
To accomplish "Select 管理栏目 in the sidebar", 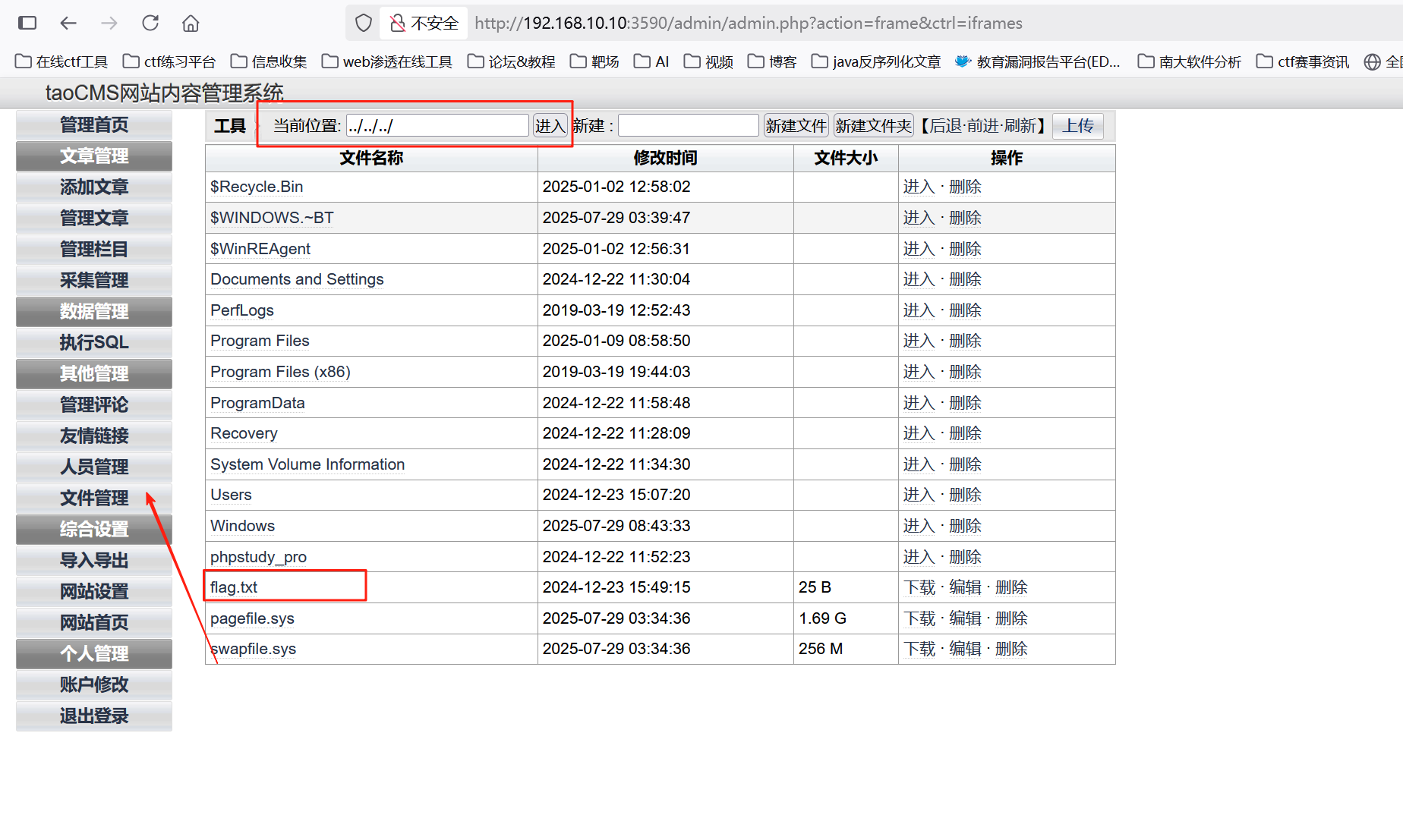I will (x=94, y=250).
